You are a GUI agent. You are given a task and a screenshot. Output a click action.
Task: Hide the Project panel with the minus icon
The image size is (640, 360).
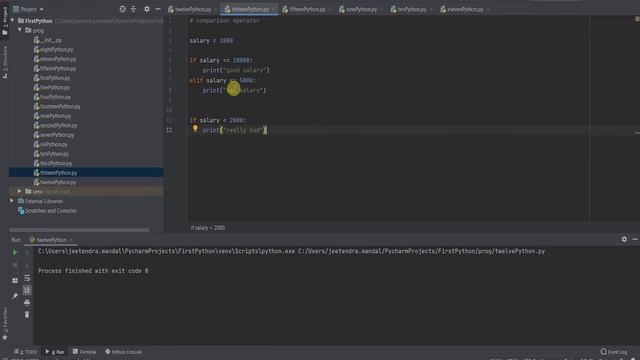(x=158, y=9)
